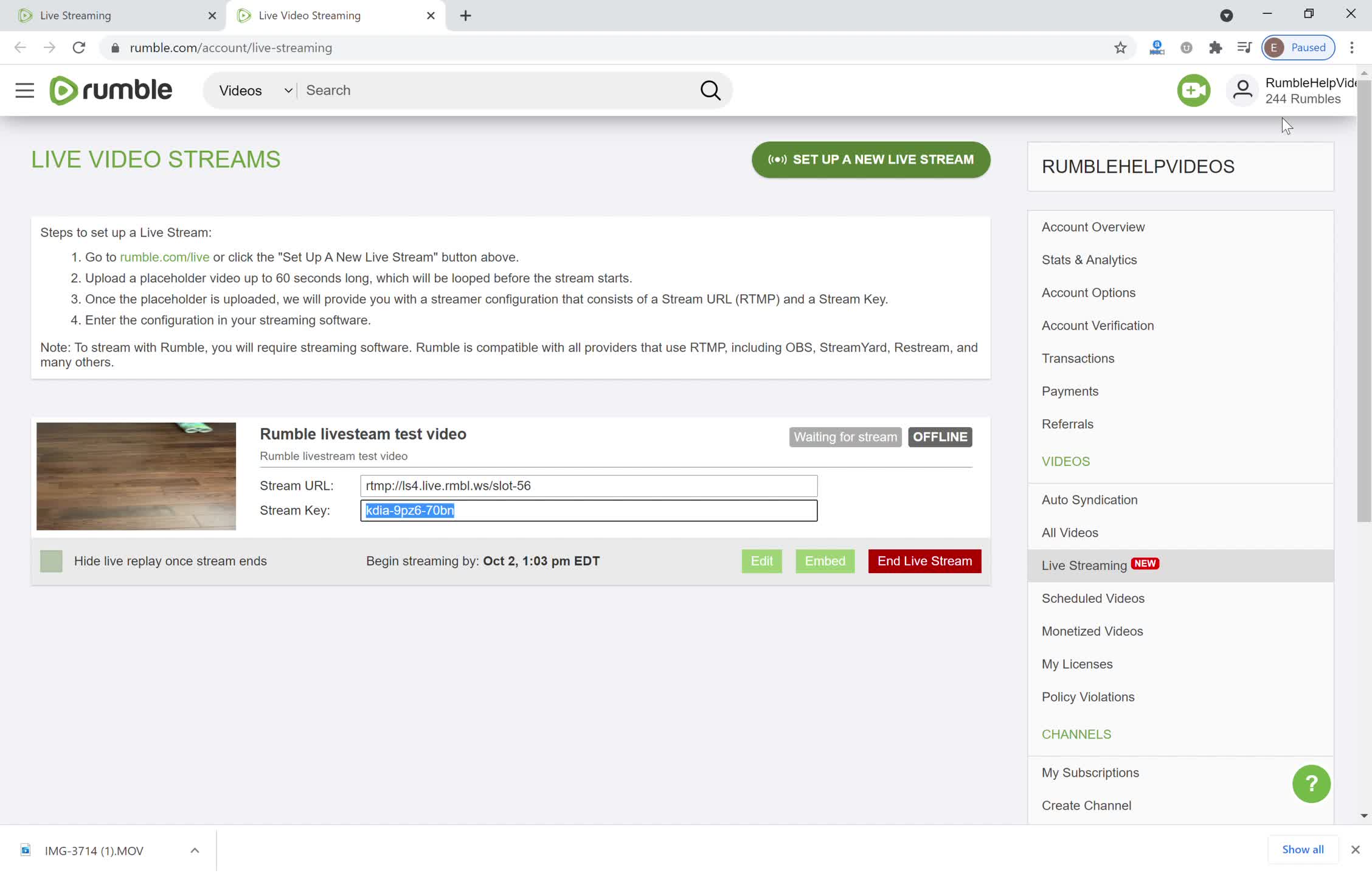
Task: Select the Live Streaming sidebar menu item
Action: point(1084,565)
